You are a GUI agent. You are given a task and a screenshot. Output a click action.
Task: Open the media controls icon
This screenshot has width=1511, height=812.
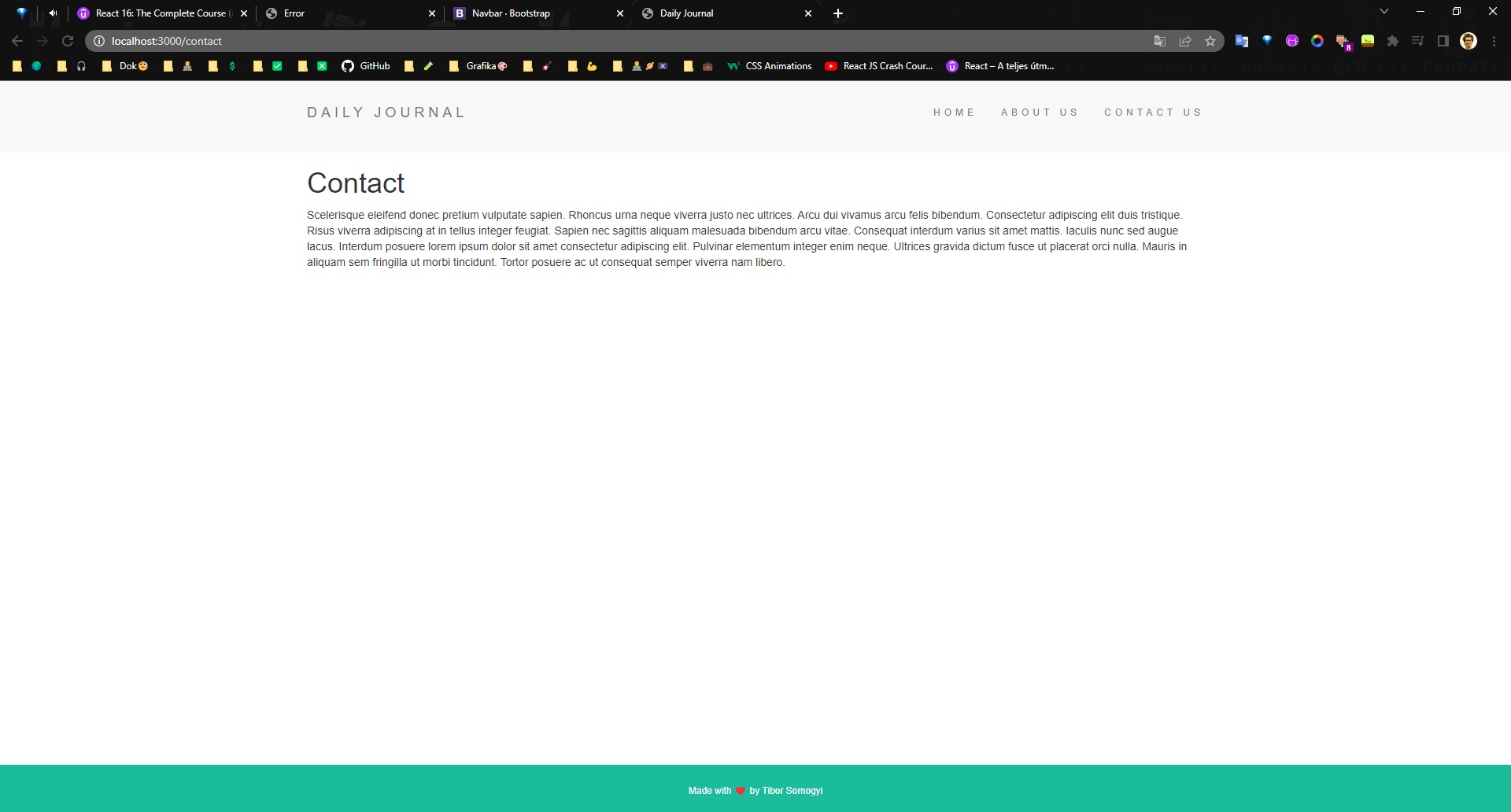(x=1418, y=41)
